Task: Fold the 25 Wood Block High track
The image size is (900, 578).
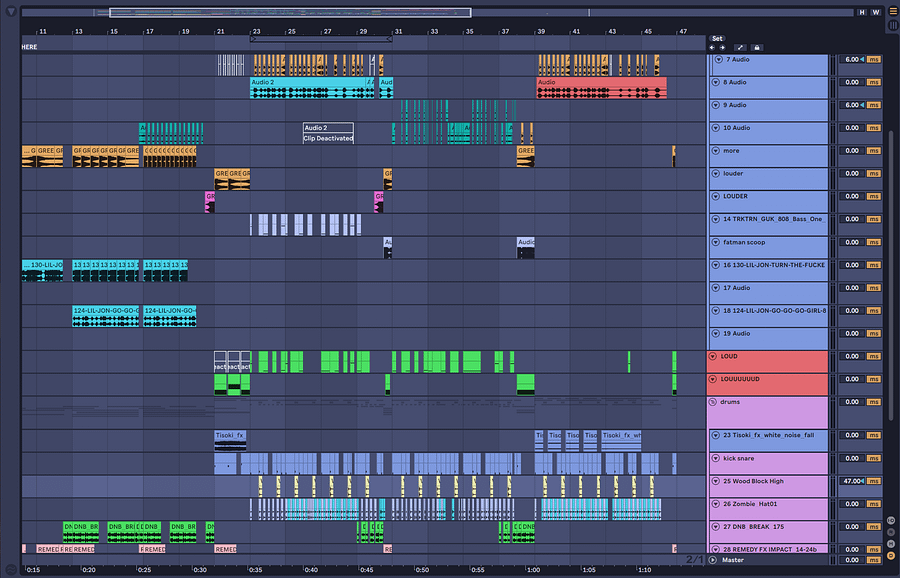Action: [716, 481]
